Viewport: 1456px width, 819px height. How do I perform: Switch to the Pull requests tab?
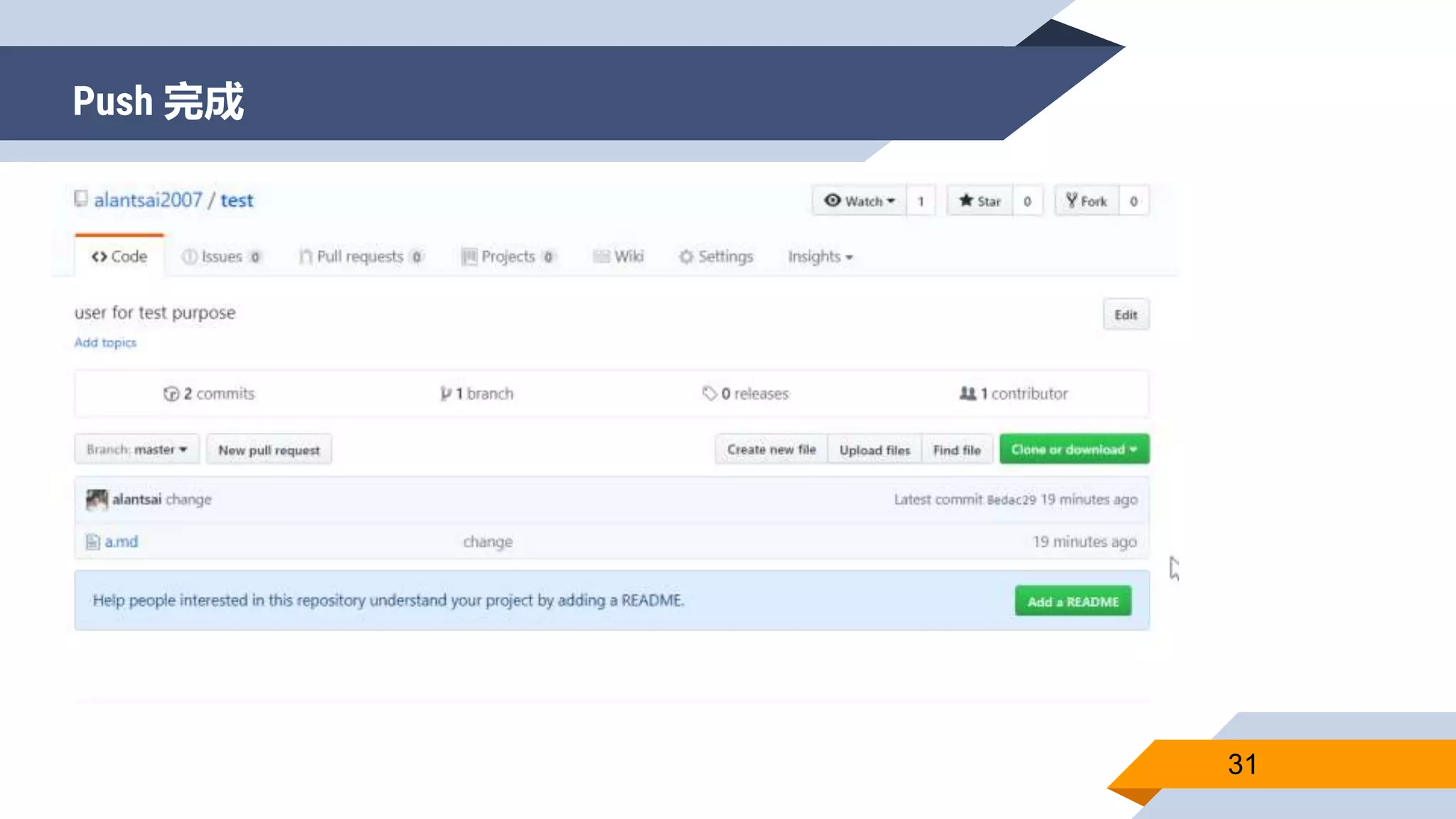tap(360, 257)
